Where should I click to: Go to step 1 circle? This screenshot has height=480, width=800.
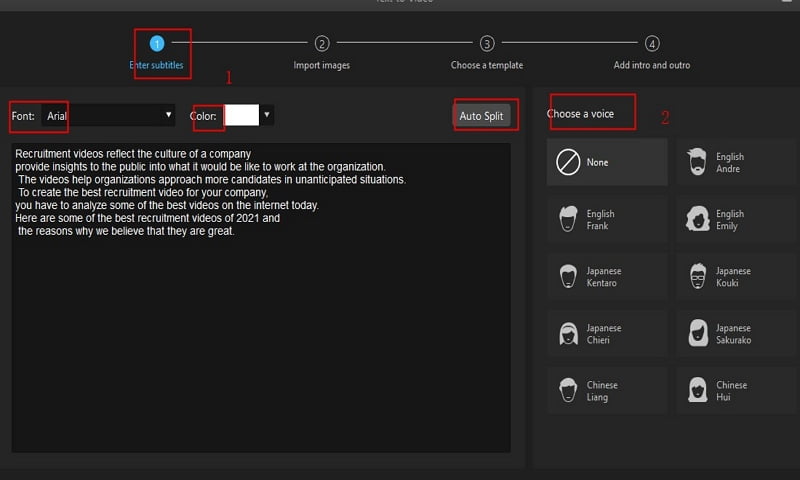(x=157, y=44)
